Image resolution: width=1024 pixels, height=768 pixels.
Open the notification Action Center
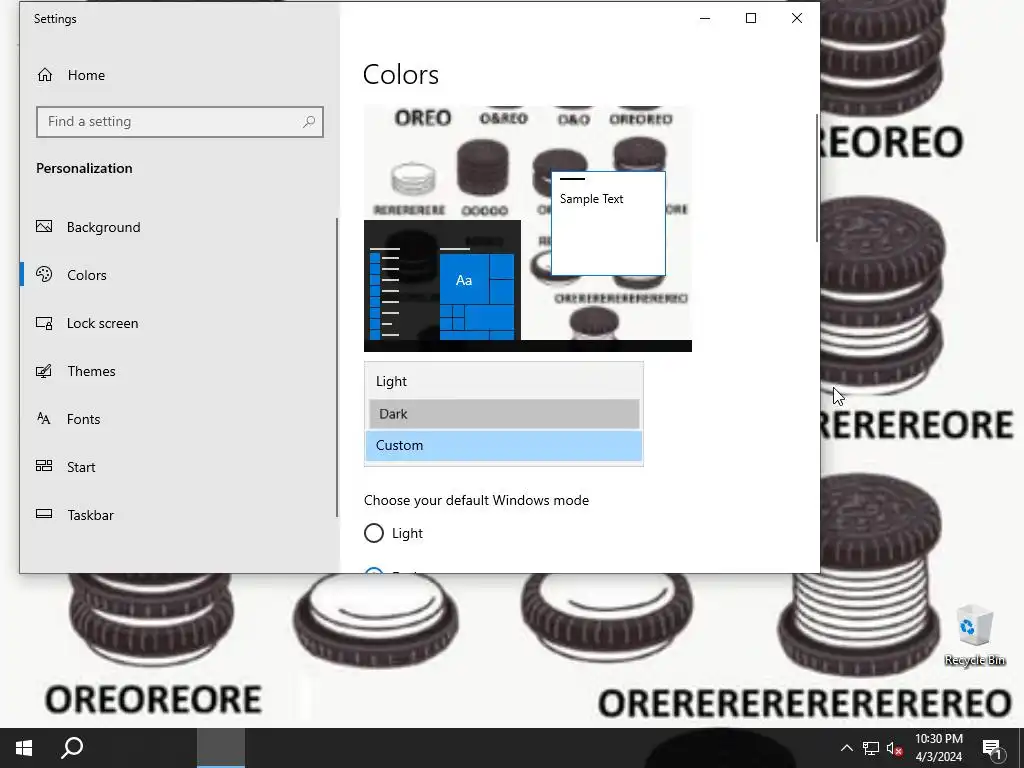coord(992,749)
